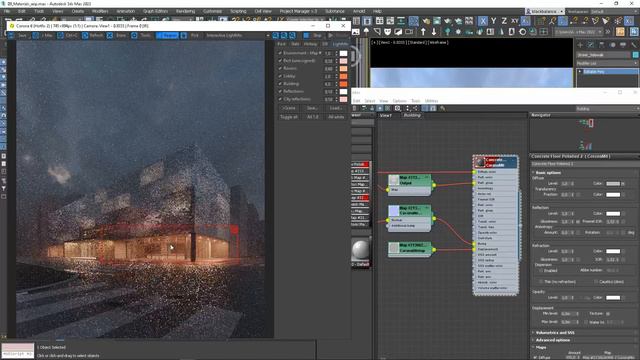Activate the Pick tool in Corona VFB
Screen dimensions: 640x360
191,36
